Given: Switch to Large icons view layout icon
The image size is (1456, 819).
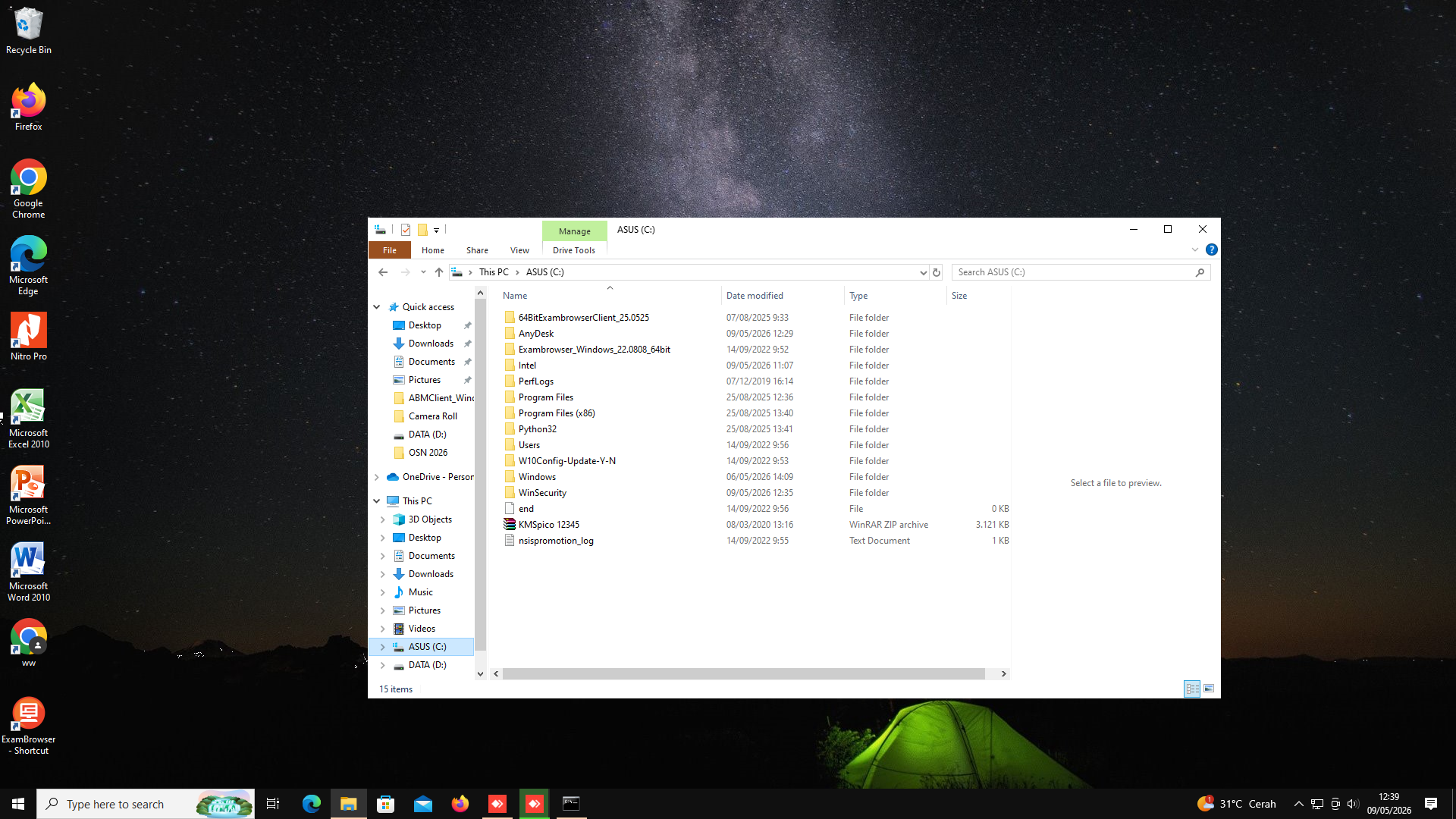Looking at the screenshot, I should [1209, 689].
